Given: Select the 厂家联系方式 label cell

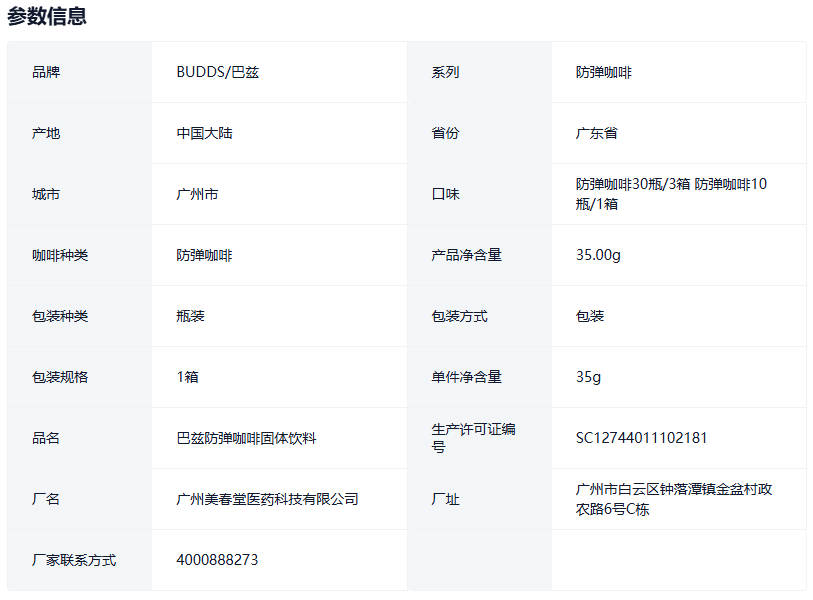Looking at the screenshot, I should tap(79, 560).
